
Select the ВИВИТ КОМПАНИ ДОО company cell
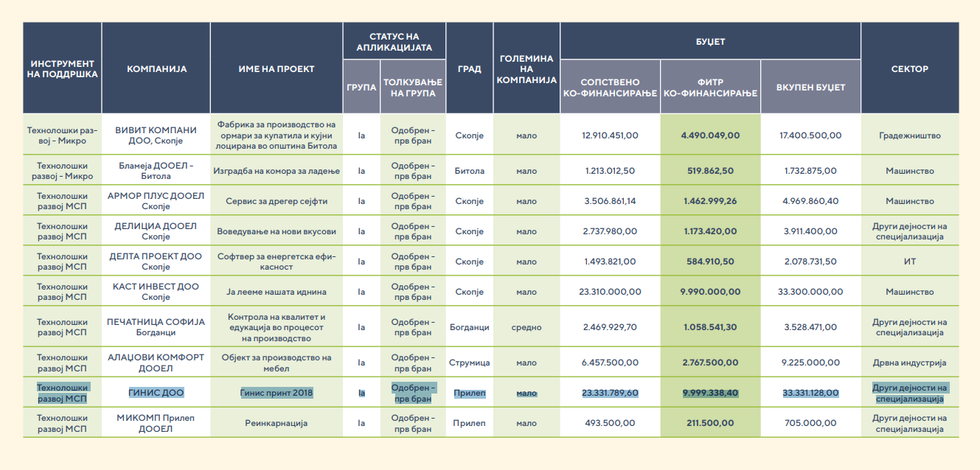click(x=156, y=135)
